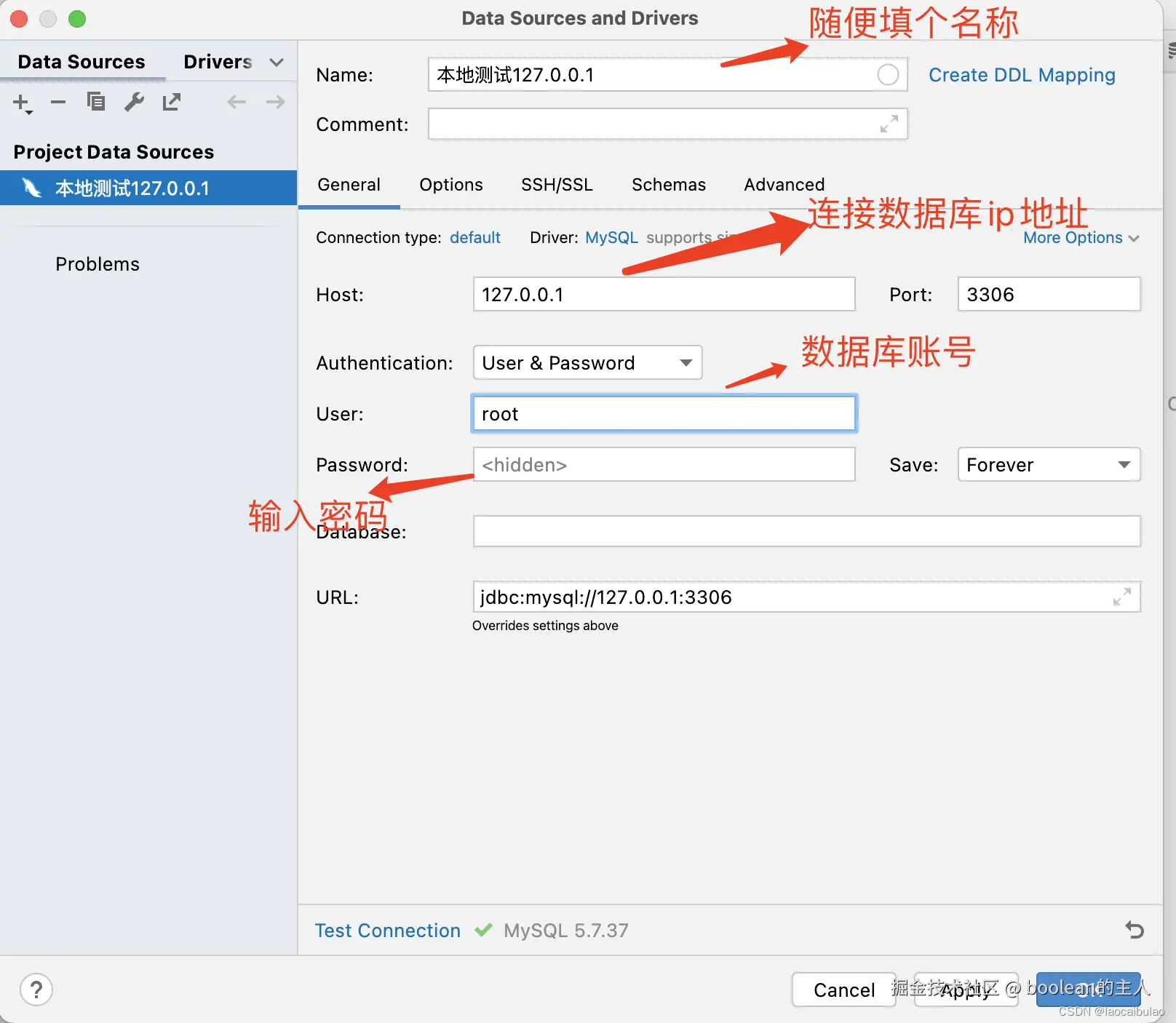Open the Save password dropdown
Viewport: 1176px width, 1023px height.
pos(1049,464)
